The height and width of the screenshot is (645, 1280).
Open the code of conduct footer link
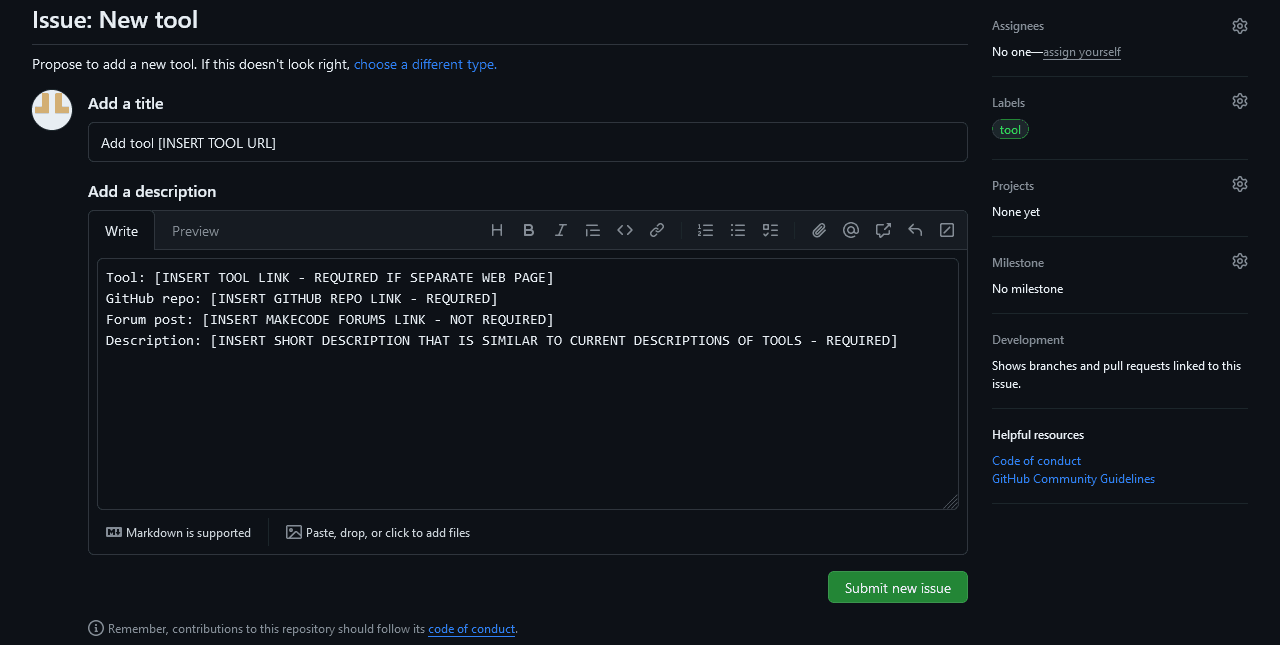[471, 629]
